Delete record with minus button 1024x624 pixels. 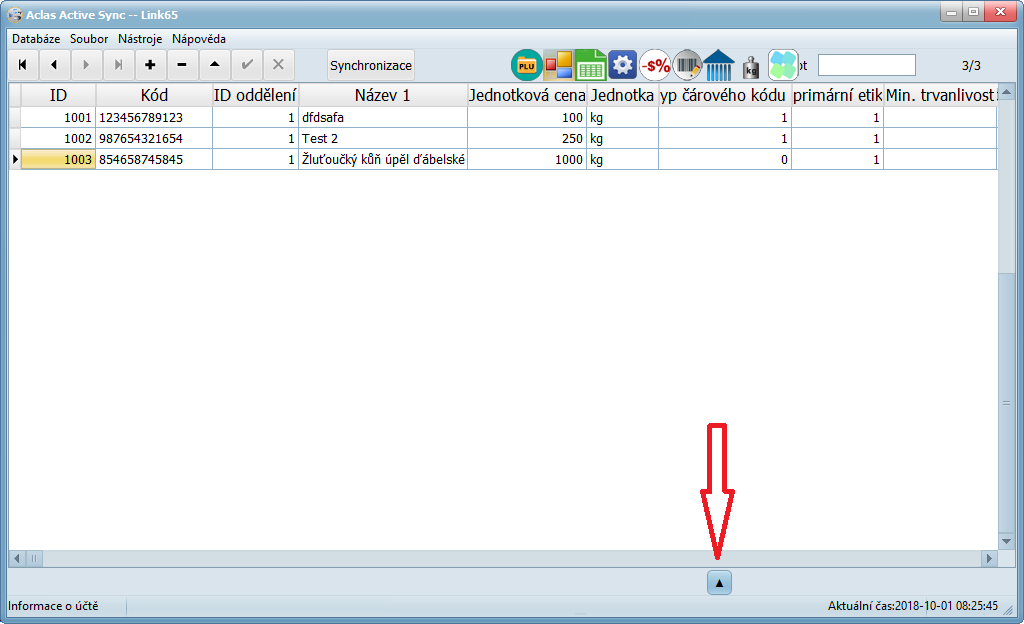click(182, 65)
